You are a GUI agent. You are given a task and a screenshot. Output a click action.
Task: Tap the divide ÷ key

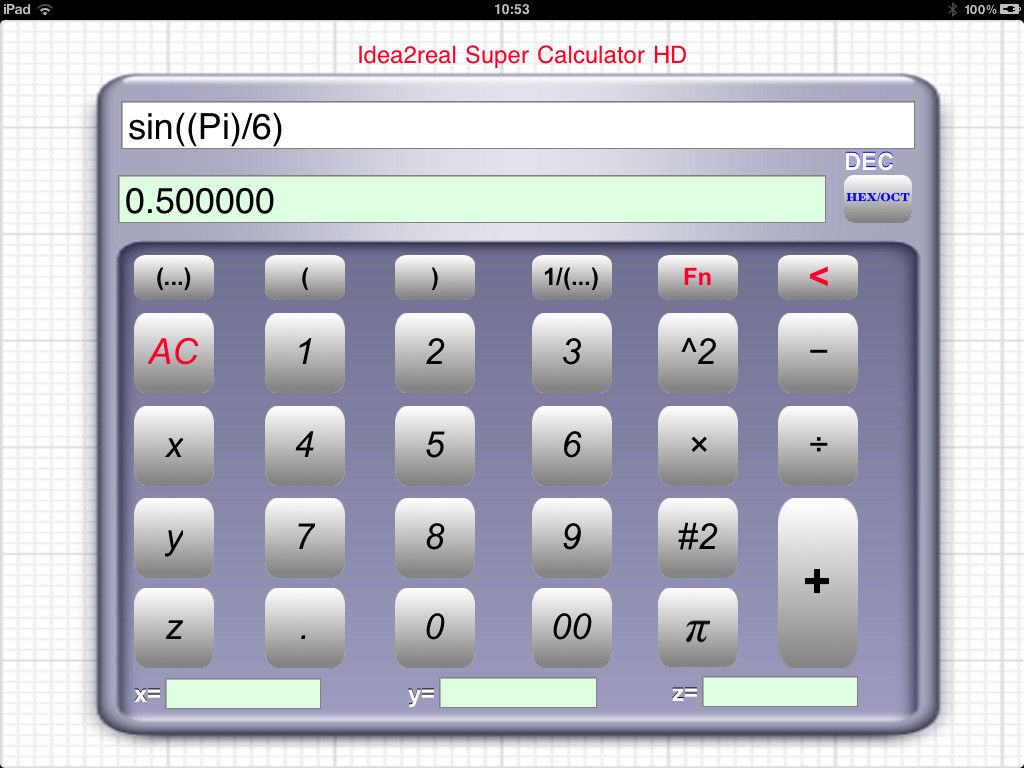[x=818, y=445]
